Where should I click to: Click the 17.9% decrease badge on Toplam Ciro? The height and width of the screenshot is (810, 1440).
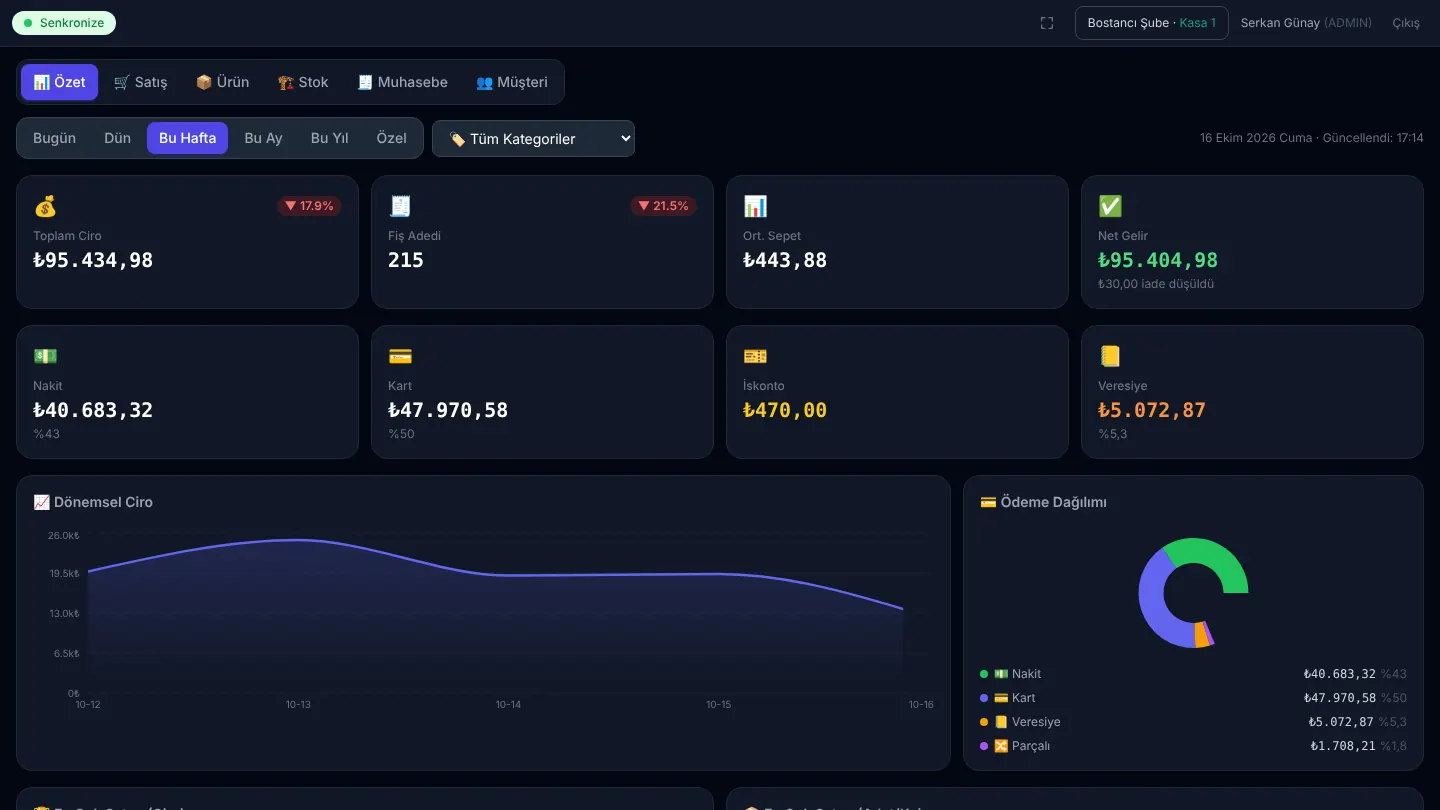click(309, 206)
